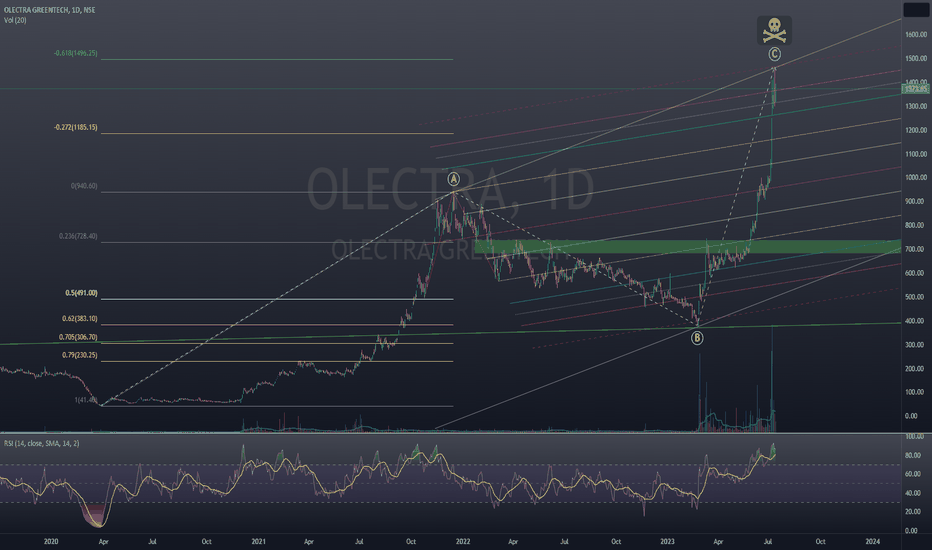Select the 1(41.40) Fibonacci level label

86,400
